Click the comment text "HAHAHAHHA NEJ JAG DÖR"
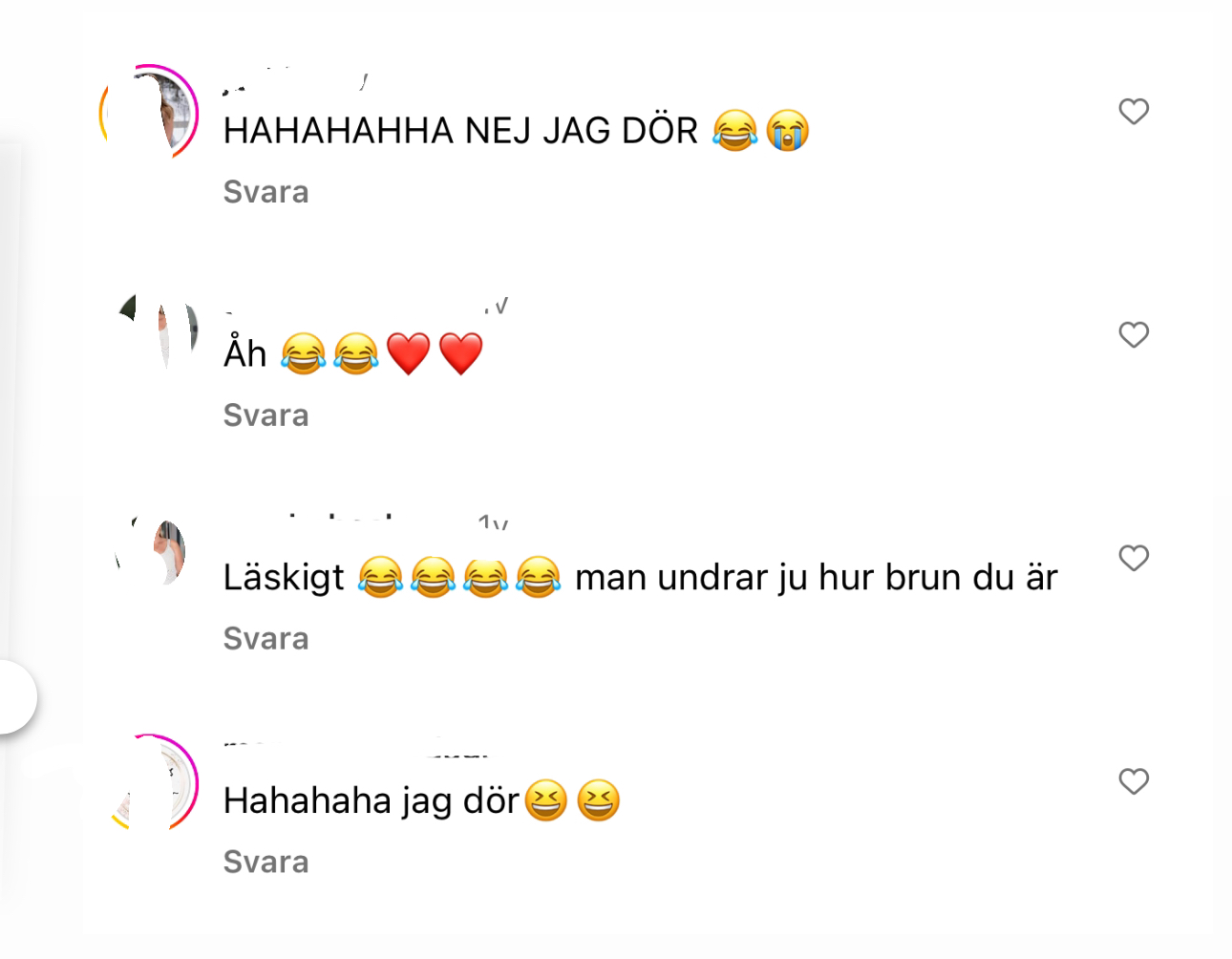 (460, 131)
